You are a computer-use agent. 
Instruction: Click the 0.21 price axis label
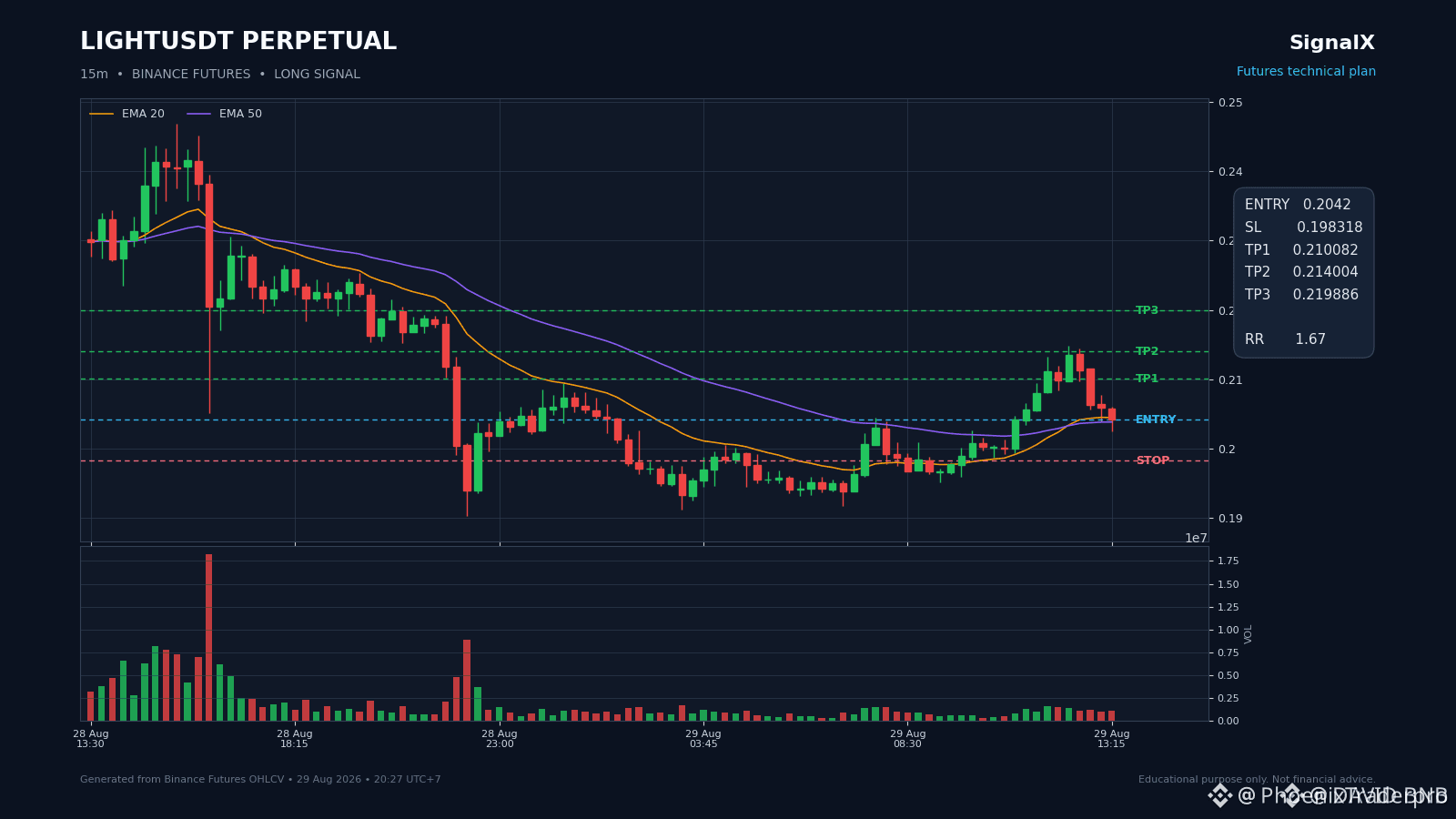click(1230, 380)
